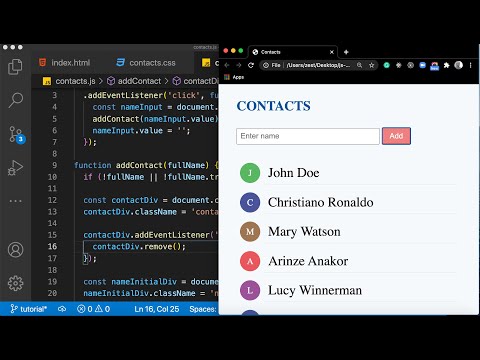Click the red A initial avatar
The image size is (480, 360).
[250, 261]
